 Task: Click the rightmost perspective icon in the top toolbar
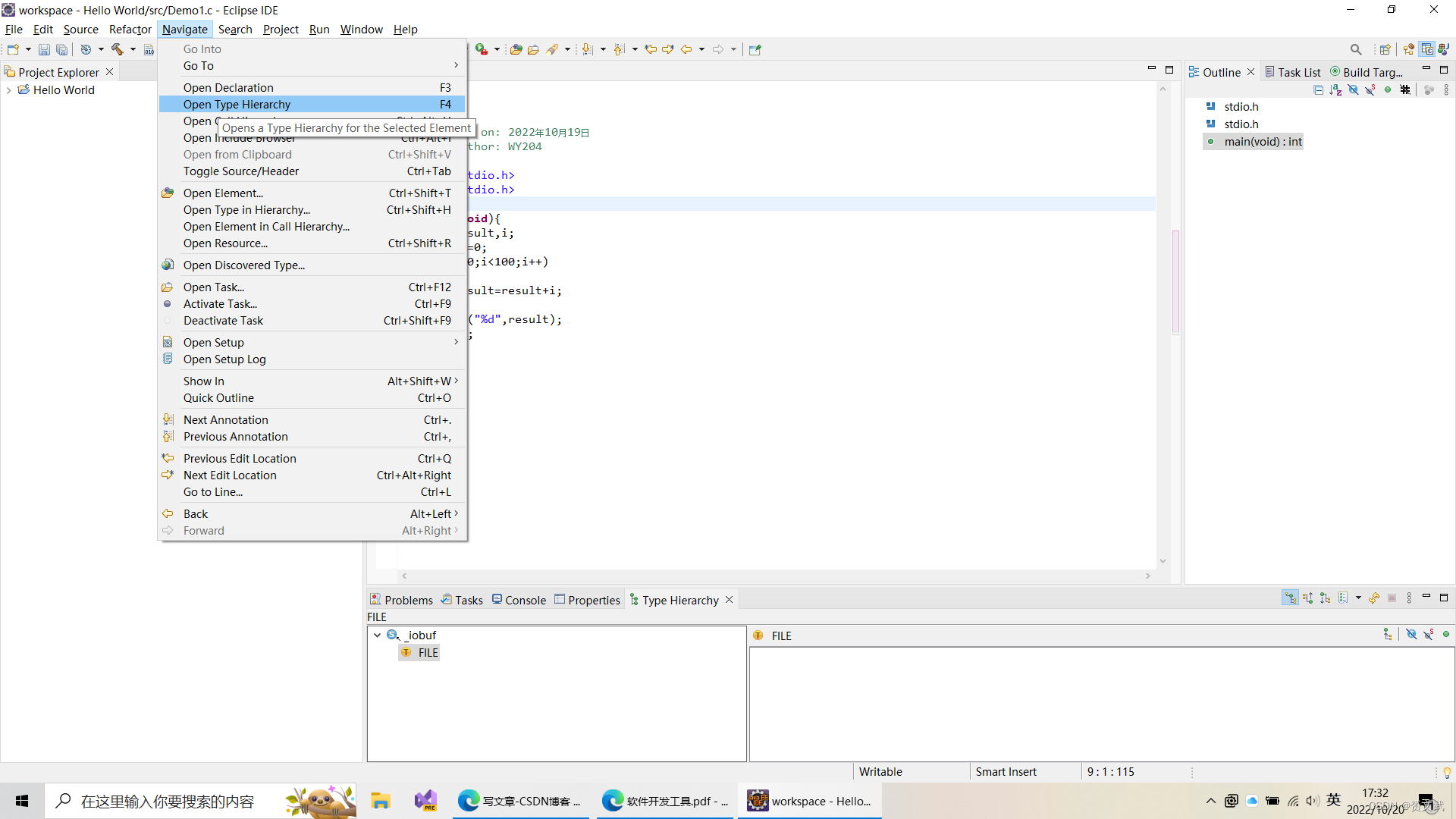coord(1444,49)
